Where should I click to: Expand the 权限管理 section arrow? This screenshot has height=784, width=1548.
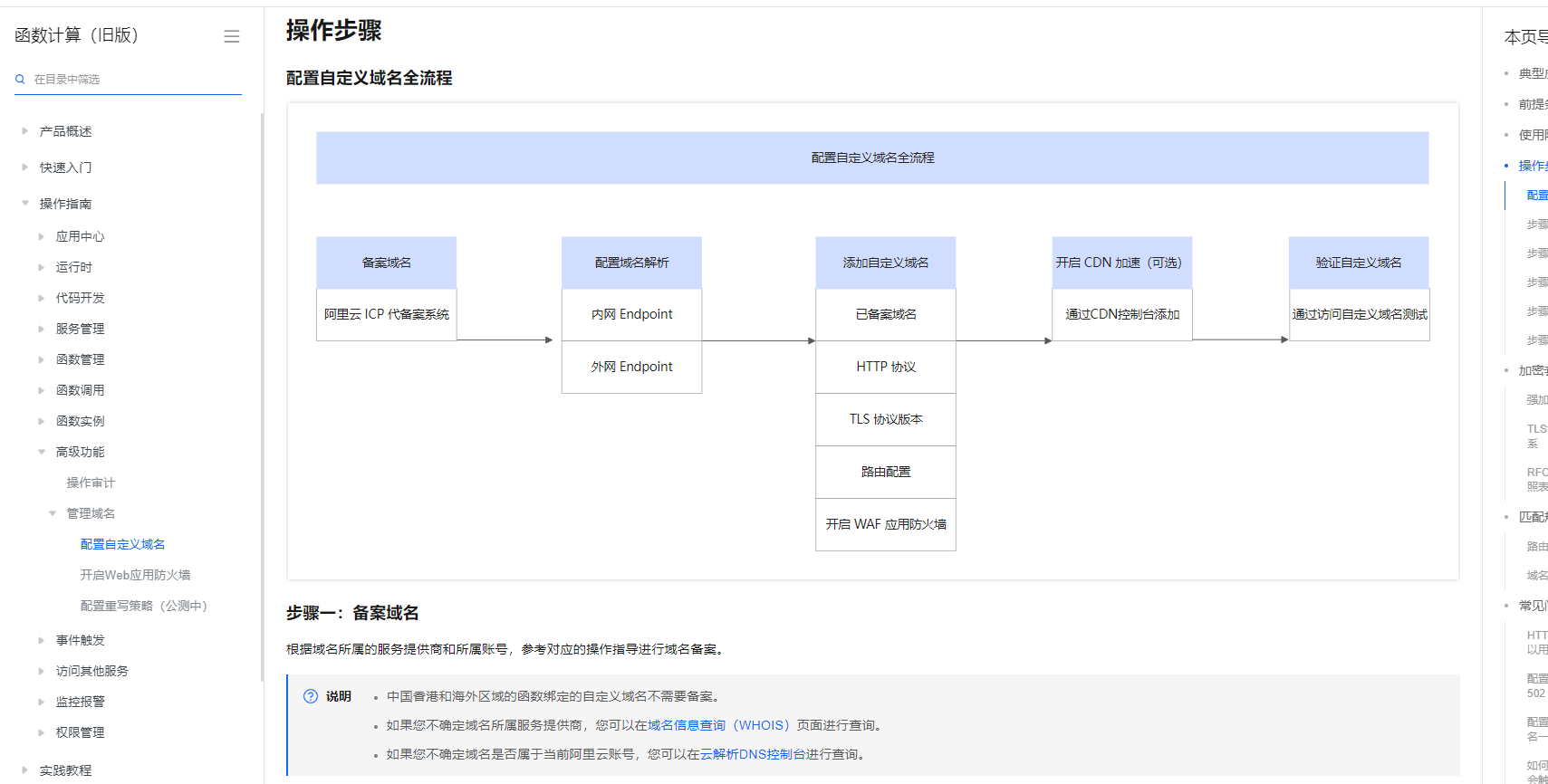click(42, 732)
